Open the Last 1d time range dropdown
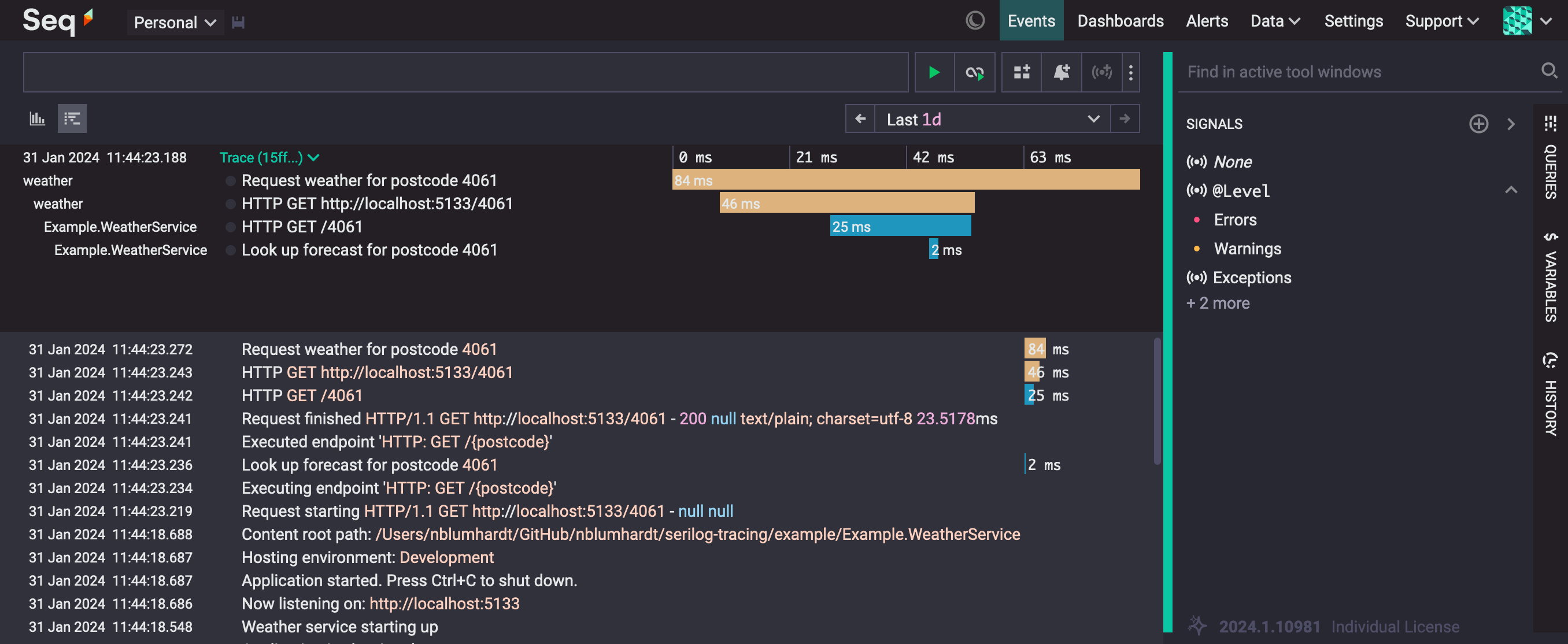The image size is (1568, 644). pyautogui.click(x=992, y=119)
